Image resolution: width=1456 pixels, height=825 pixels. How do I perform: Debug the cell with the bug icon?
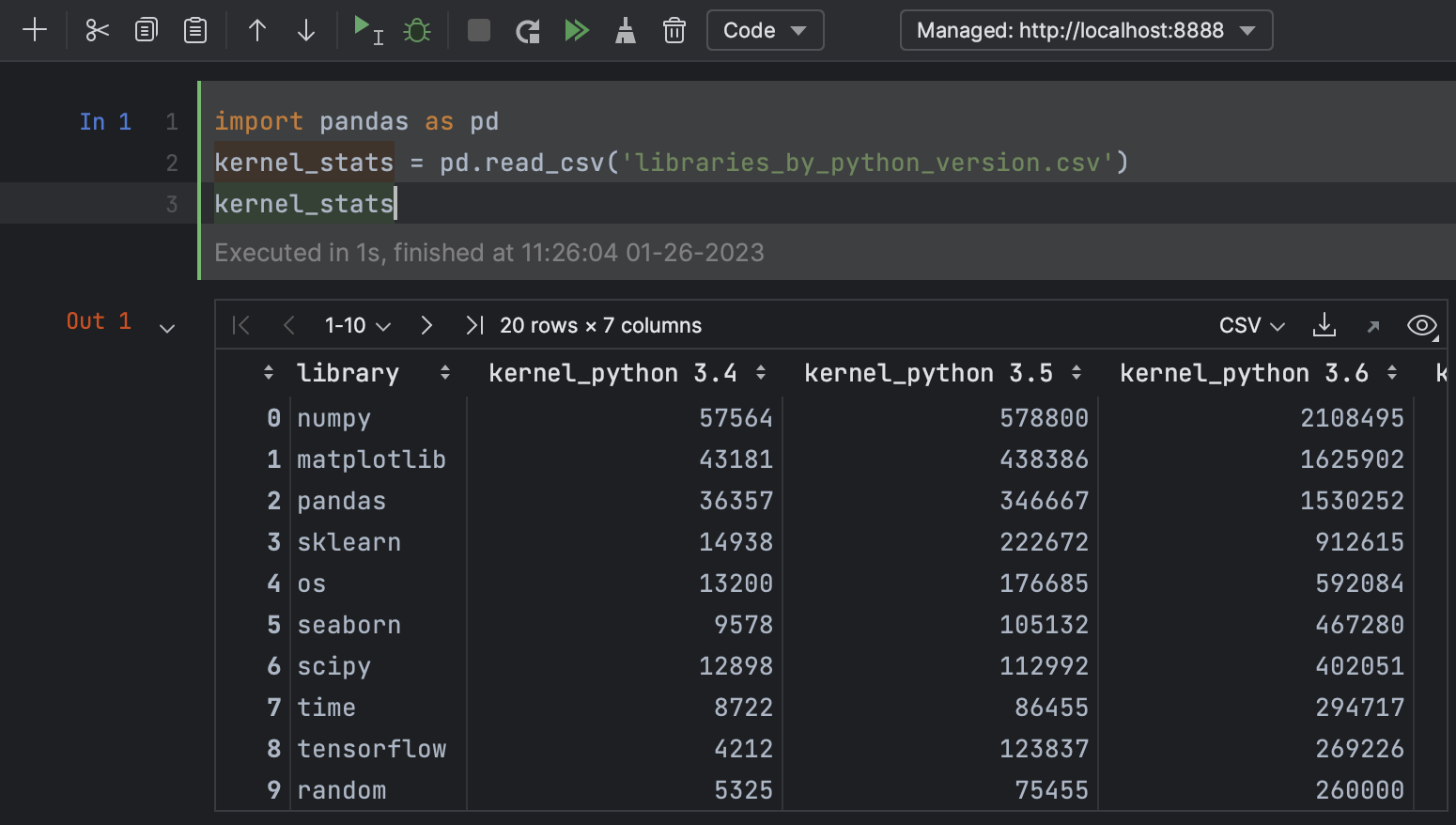pos(417,30)
